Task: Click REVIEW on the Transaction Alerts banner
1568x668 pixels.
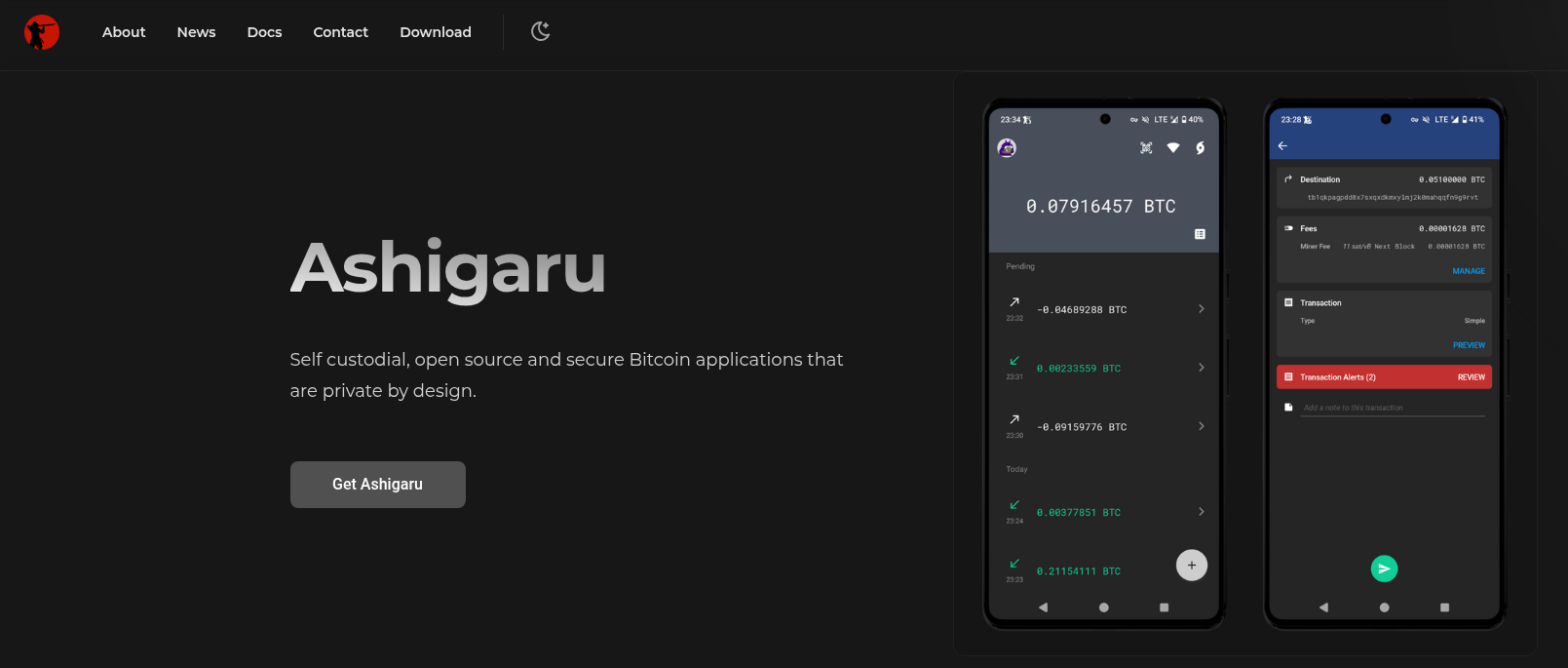Action: pos(1471,377)
